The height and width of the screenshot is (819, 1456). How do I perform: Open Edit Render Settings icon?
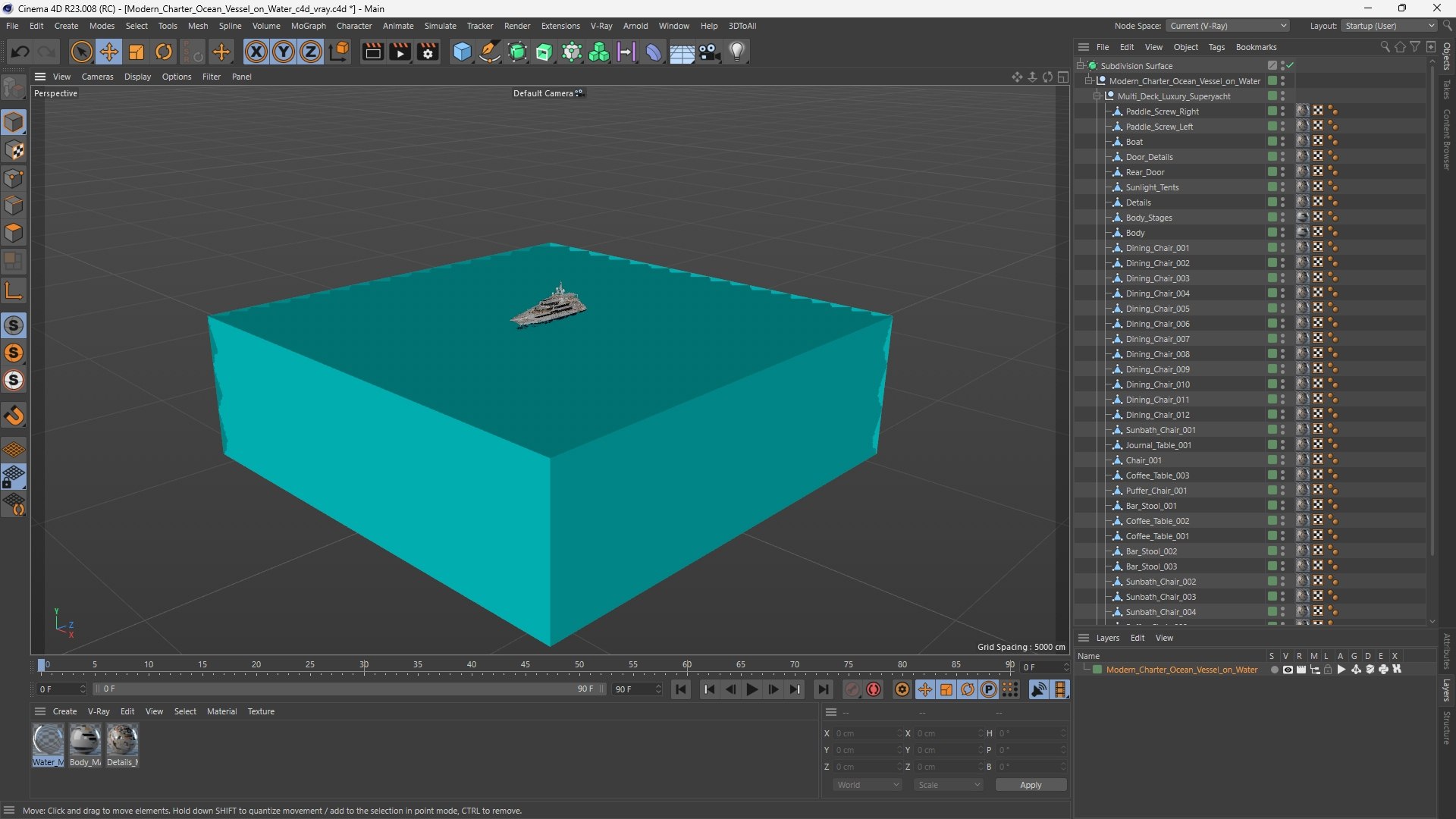pos(428,52)
